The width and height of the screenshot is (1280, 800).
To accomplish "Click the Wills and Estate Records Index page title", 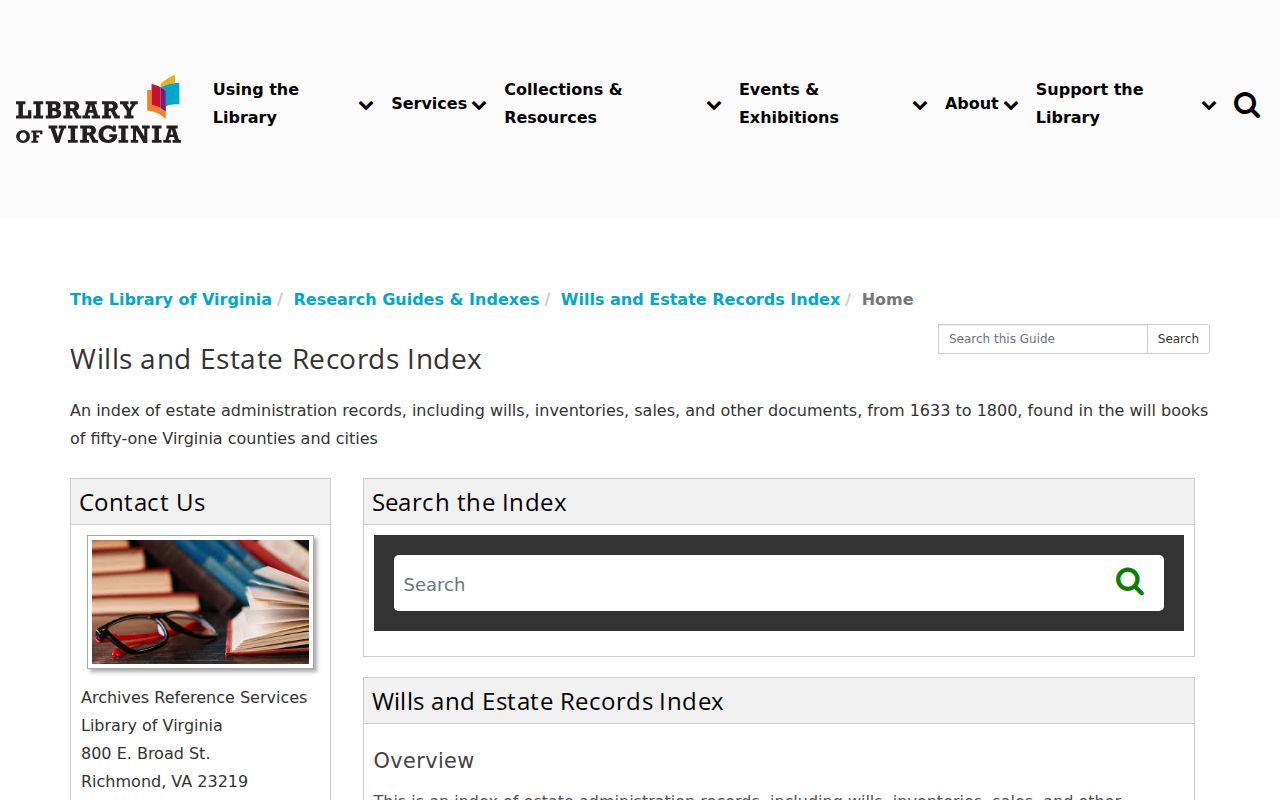I will click(x=276, y=359).
